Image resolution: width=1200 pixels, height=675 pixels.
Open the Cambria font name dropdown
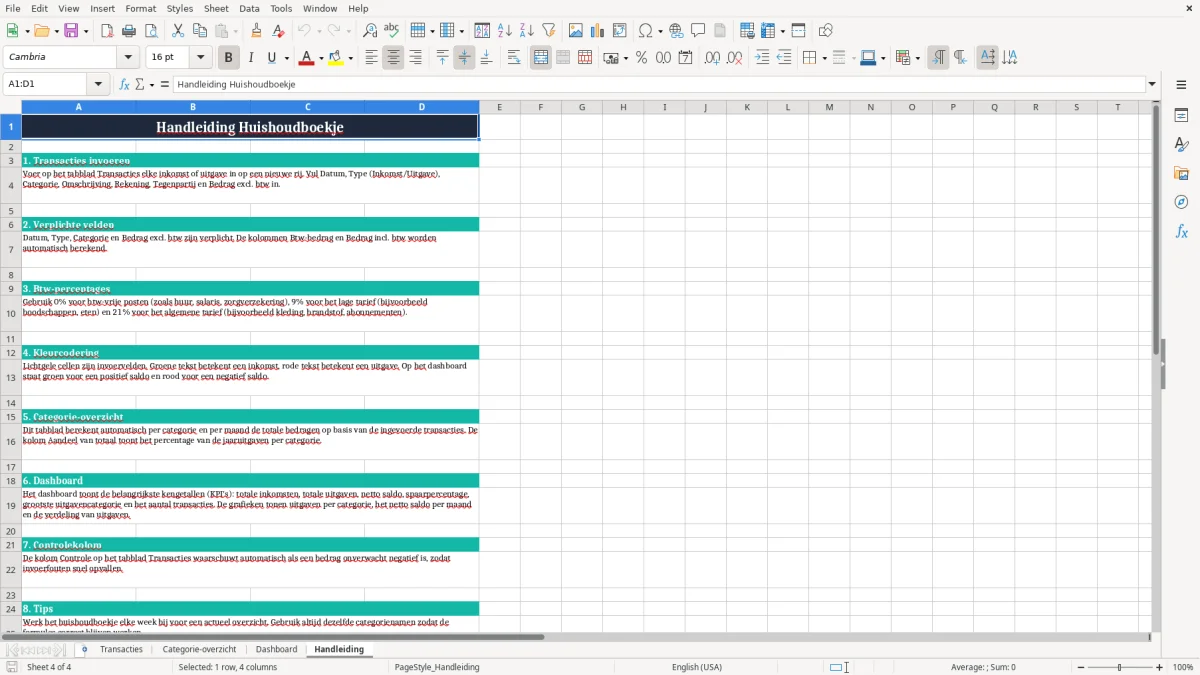(x=127, y=58)
